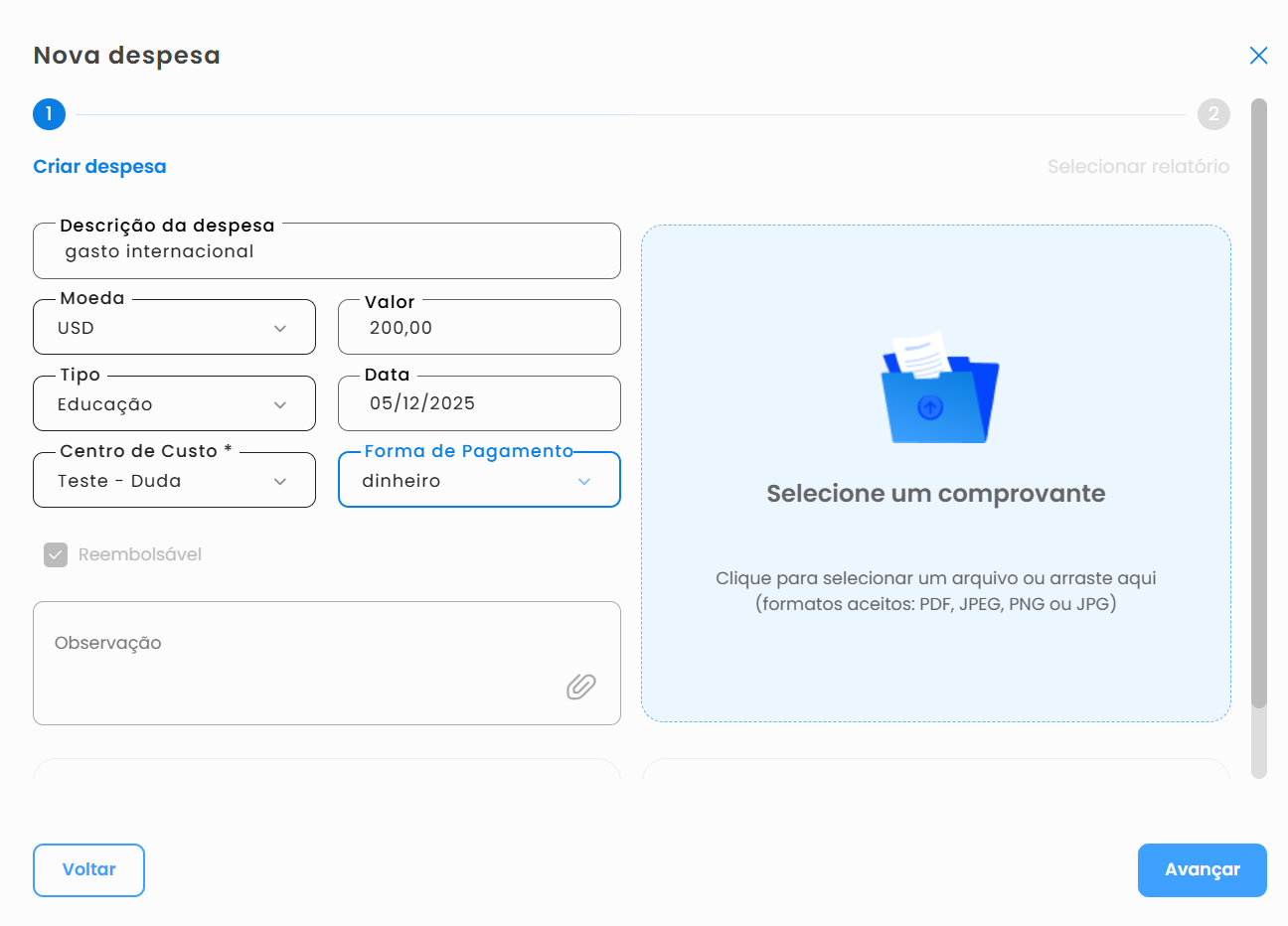Click step 2 circle indicator
Screen dimensions: 1288x926
coord(1212,114)
